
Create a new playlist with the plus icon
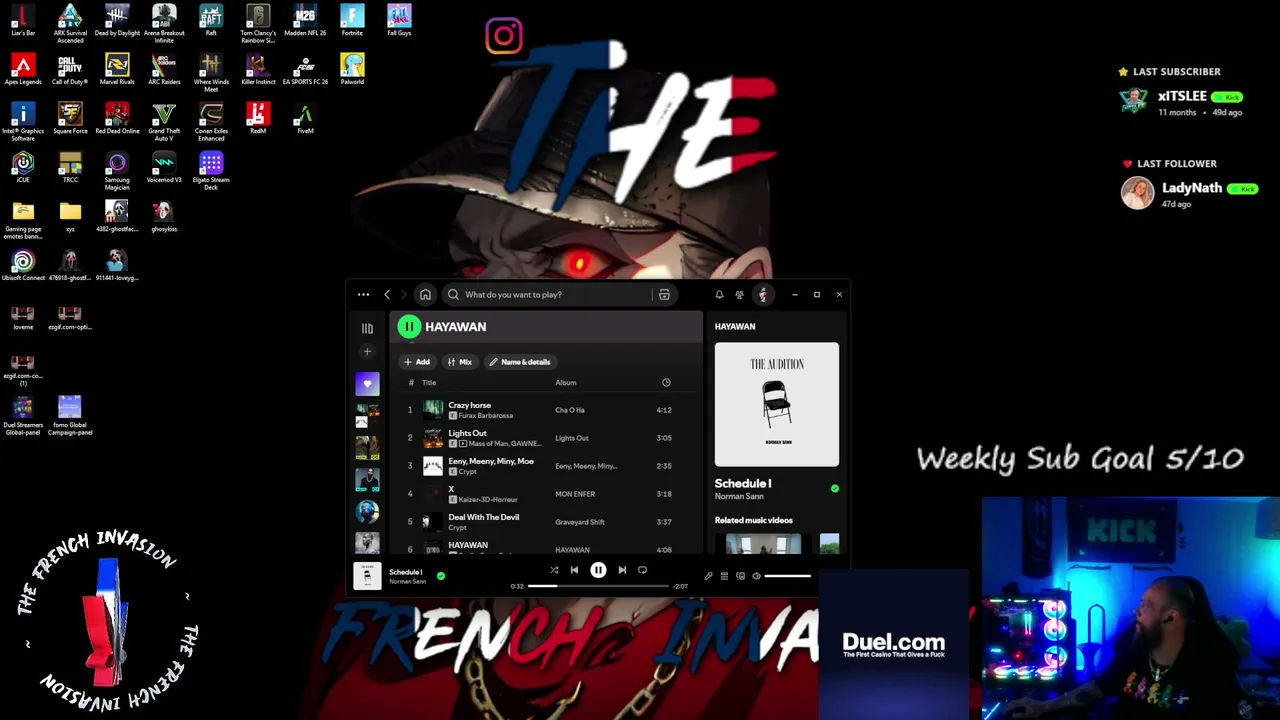click(367, 352)
